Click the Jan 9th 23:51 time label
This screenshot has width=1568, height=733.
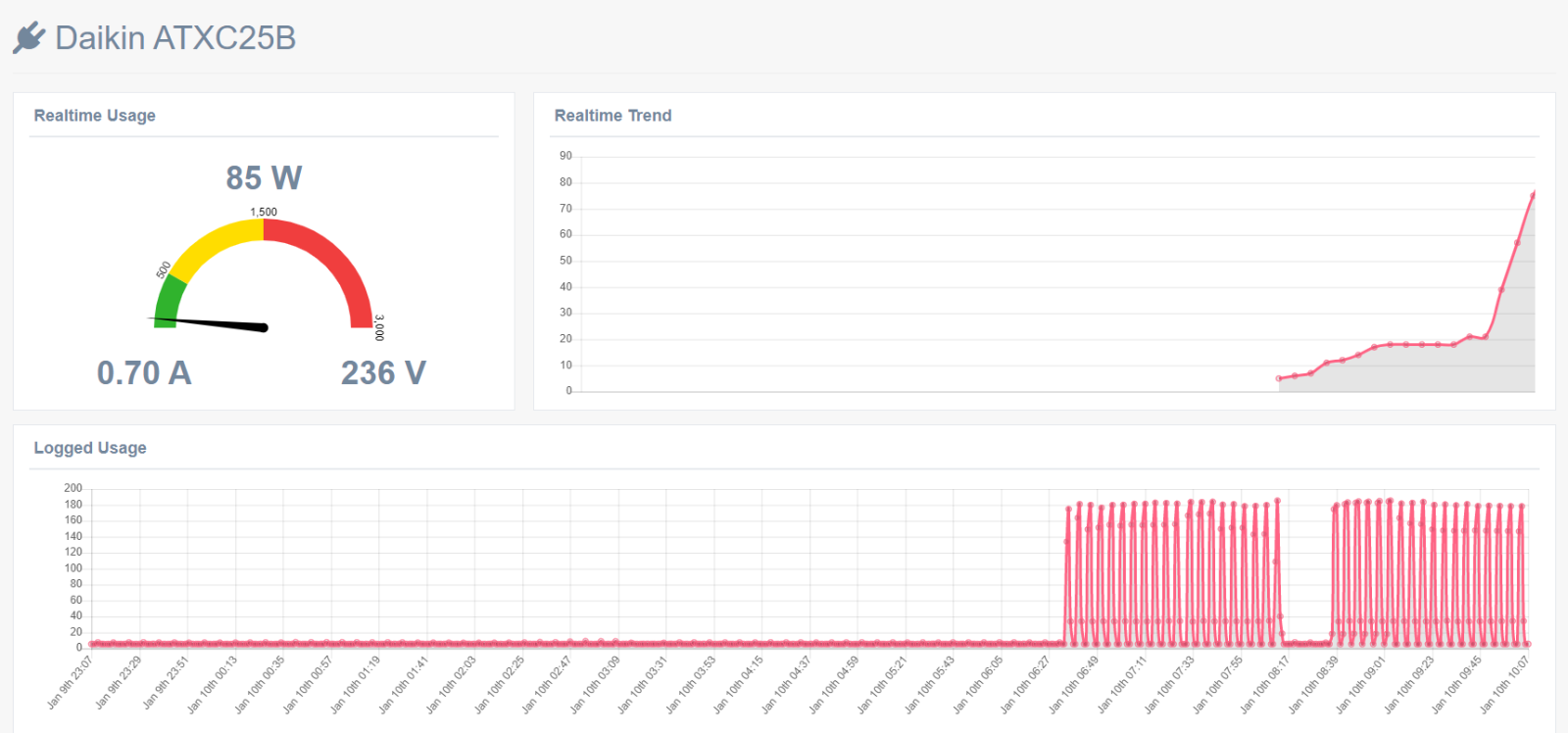click(x=166, y=682)
